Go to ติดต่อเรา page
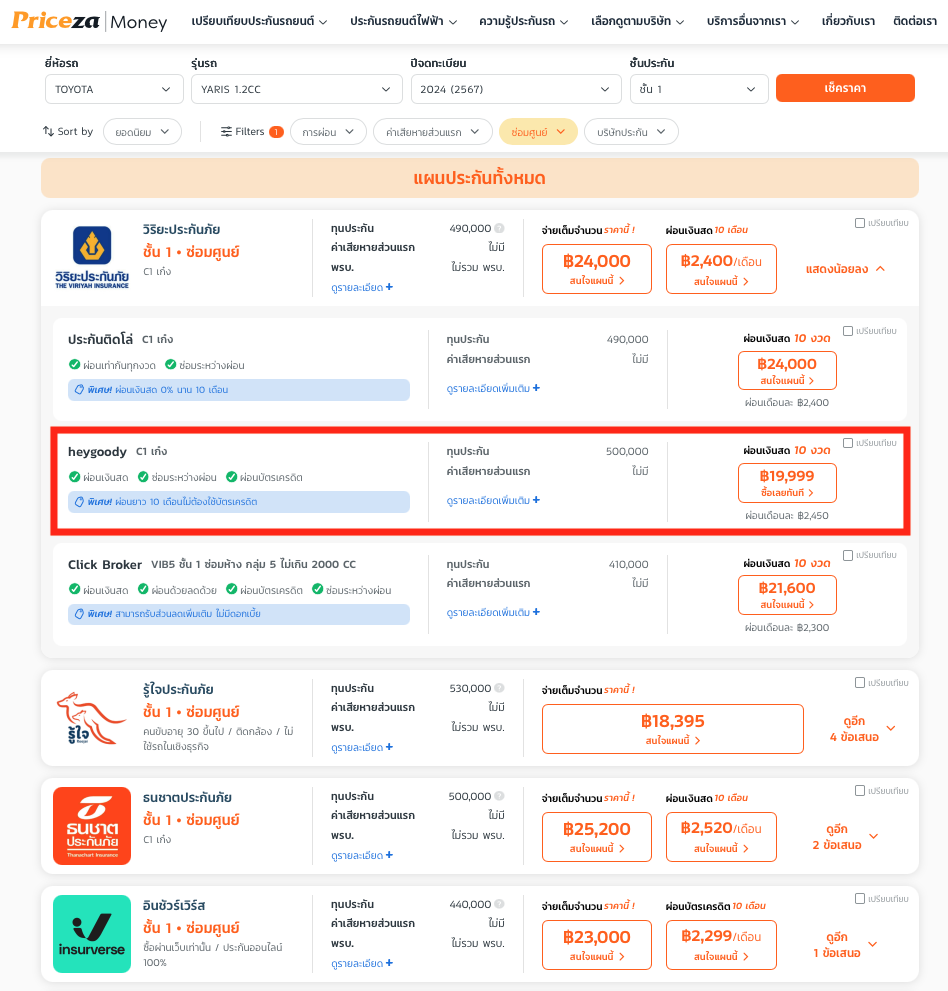The width and height of the screenshot is (948, 991). [915, 21]
